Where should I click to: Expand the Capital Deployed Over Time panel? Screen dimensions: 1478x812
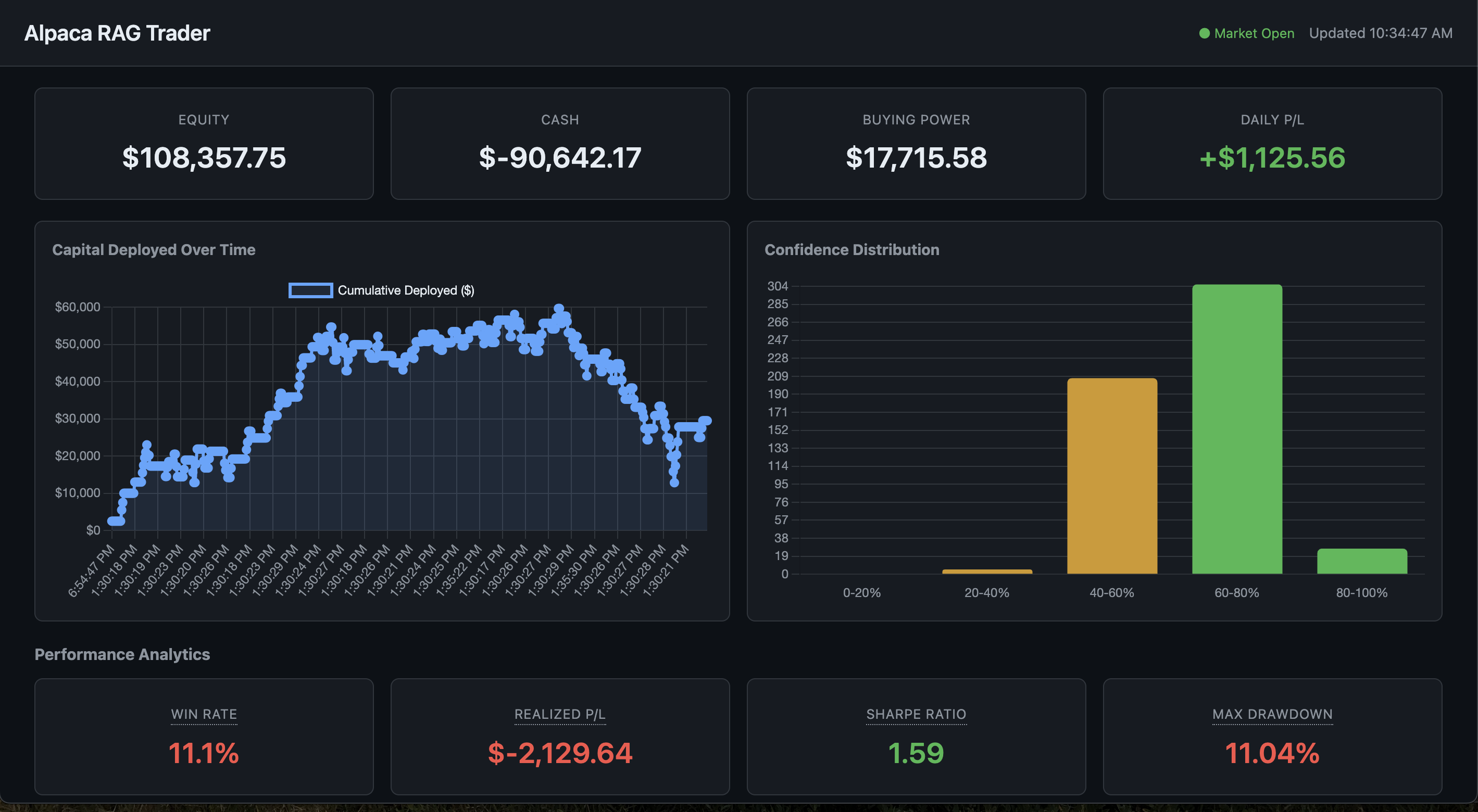154,249
